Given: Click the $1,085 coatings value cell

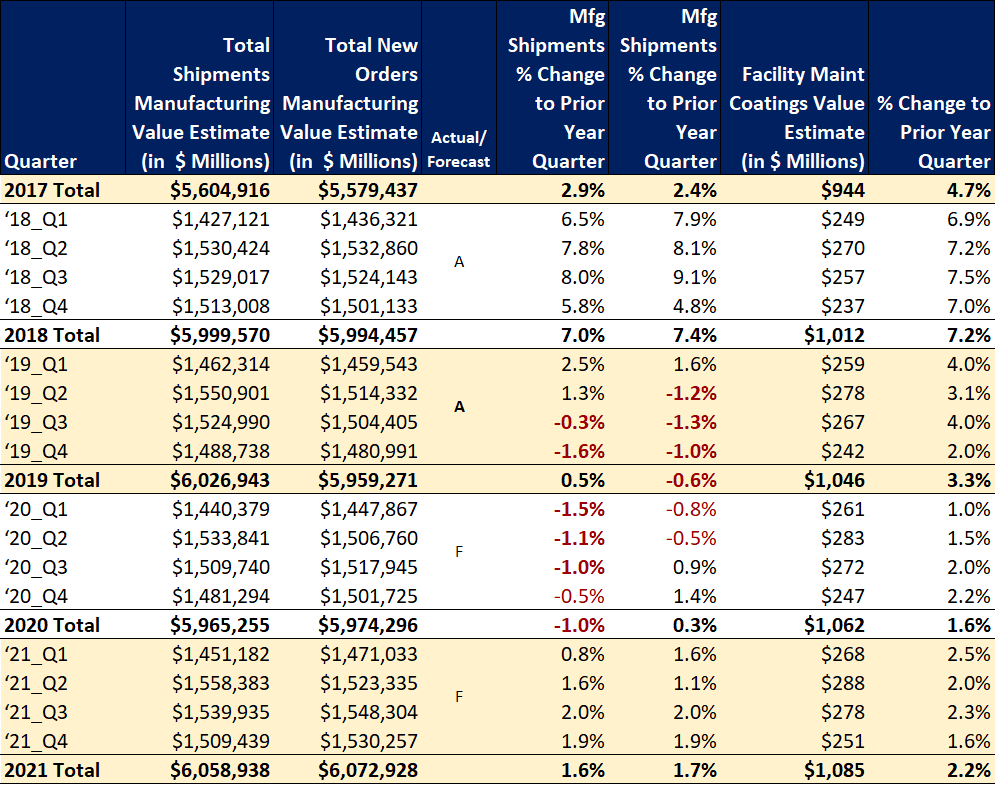Looking at the screenshot, I should (836, 770).
